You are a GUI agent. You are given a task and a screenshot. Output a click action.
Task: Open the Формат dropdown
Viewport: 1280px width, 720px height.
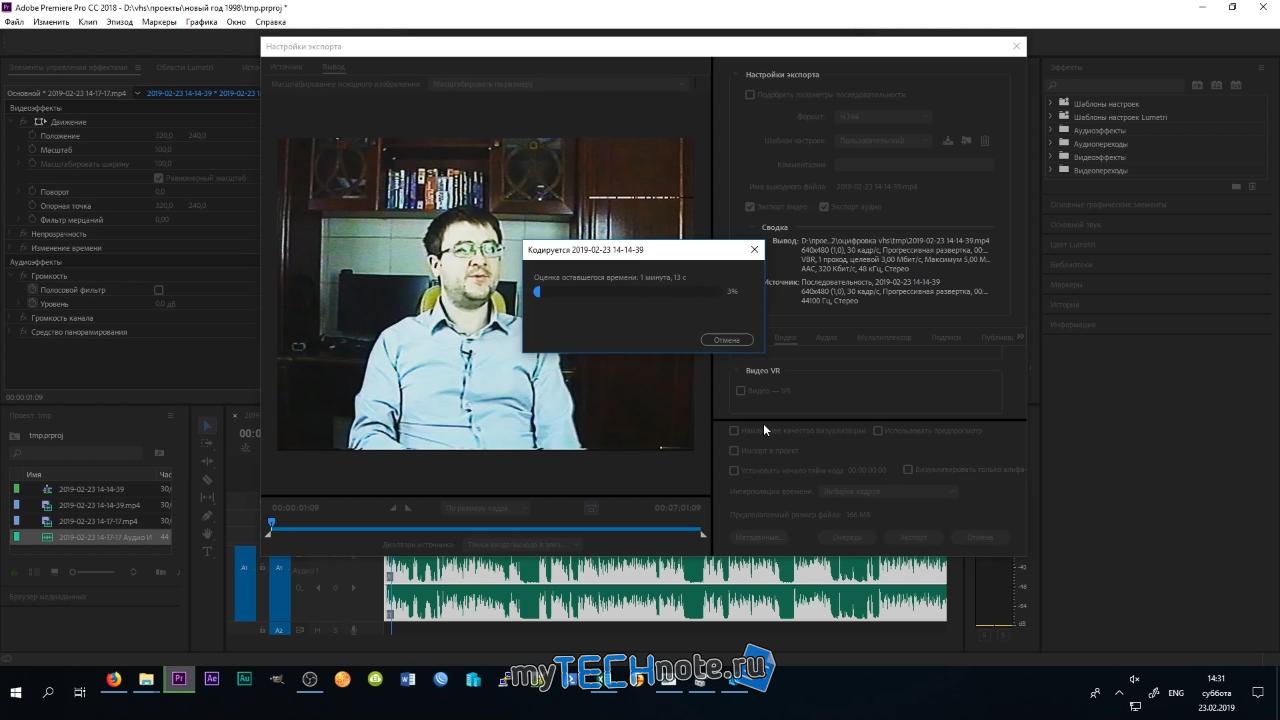tap(882, 117)
